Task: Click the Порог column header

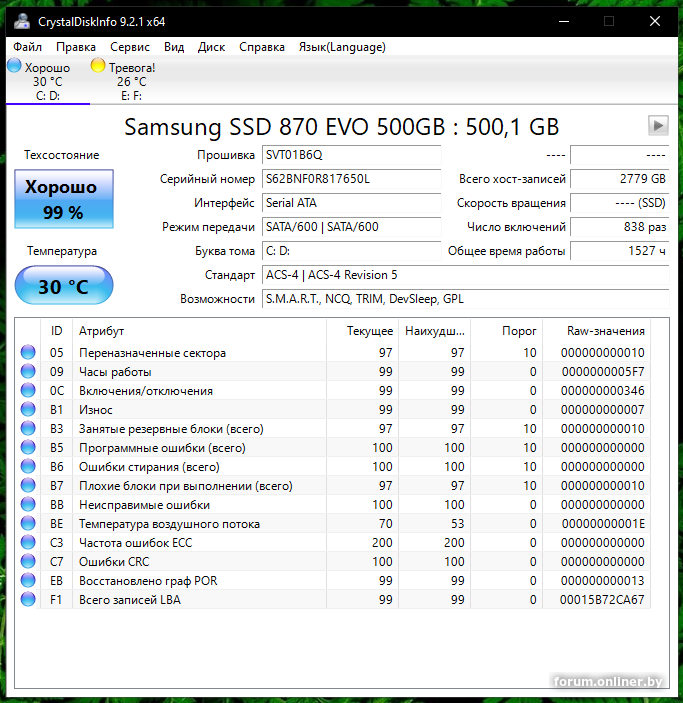Action: [x=506, y=331]
